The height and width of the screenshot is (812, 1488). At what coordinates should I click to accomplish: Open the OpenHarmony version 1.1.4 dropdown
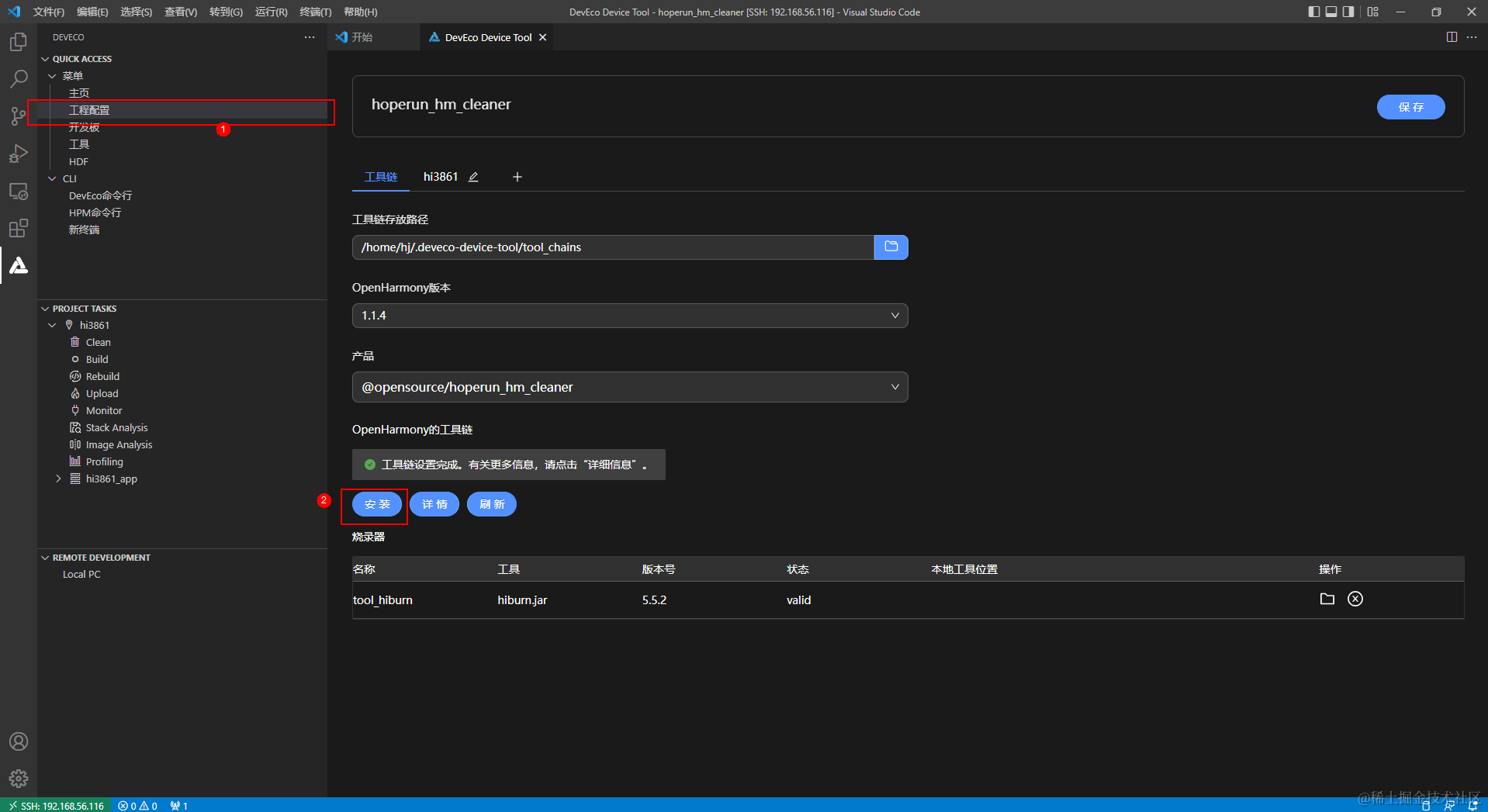click(630, 316)
